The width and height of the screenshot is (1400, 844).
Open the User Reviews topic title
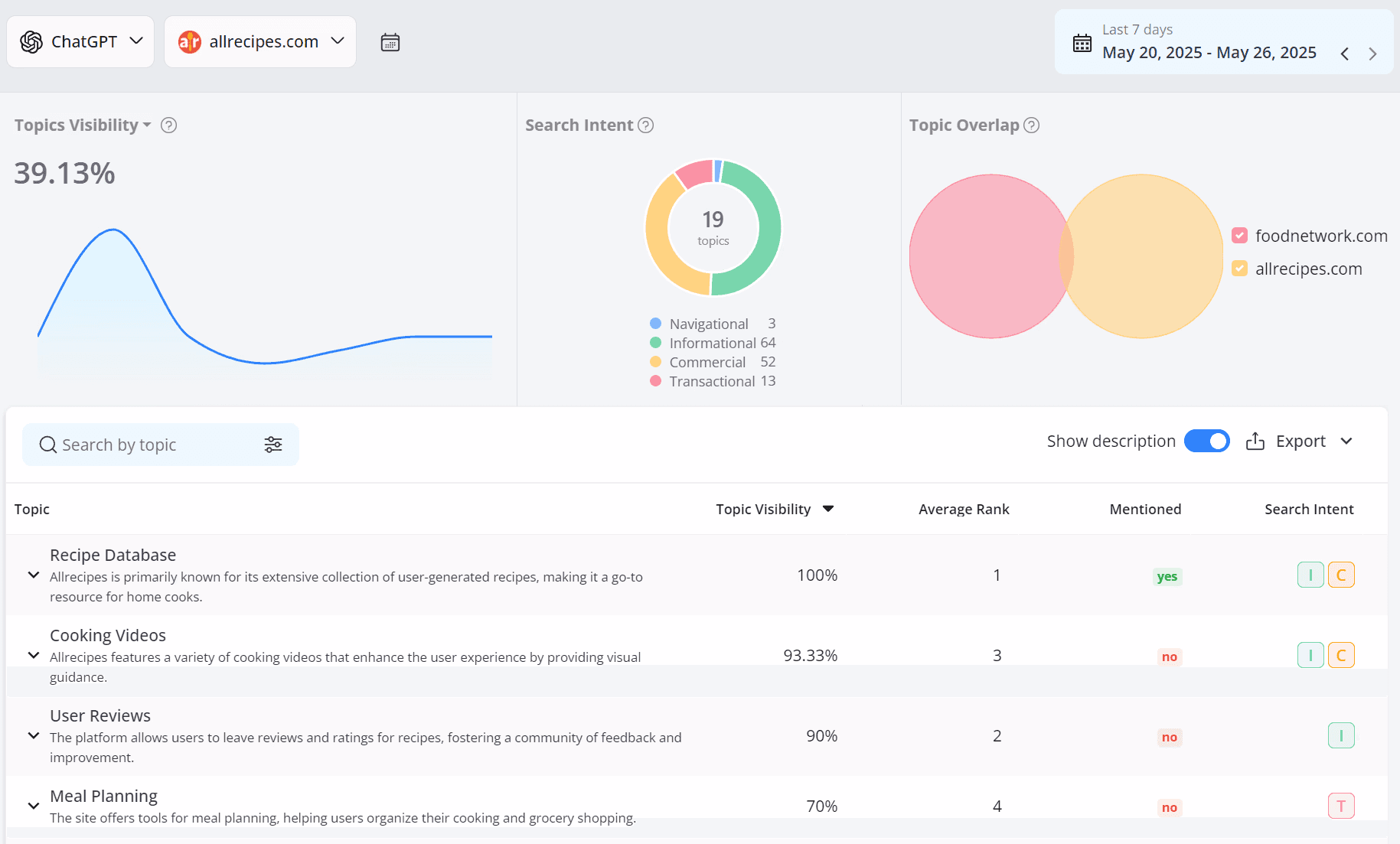[x=100, y=715]
